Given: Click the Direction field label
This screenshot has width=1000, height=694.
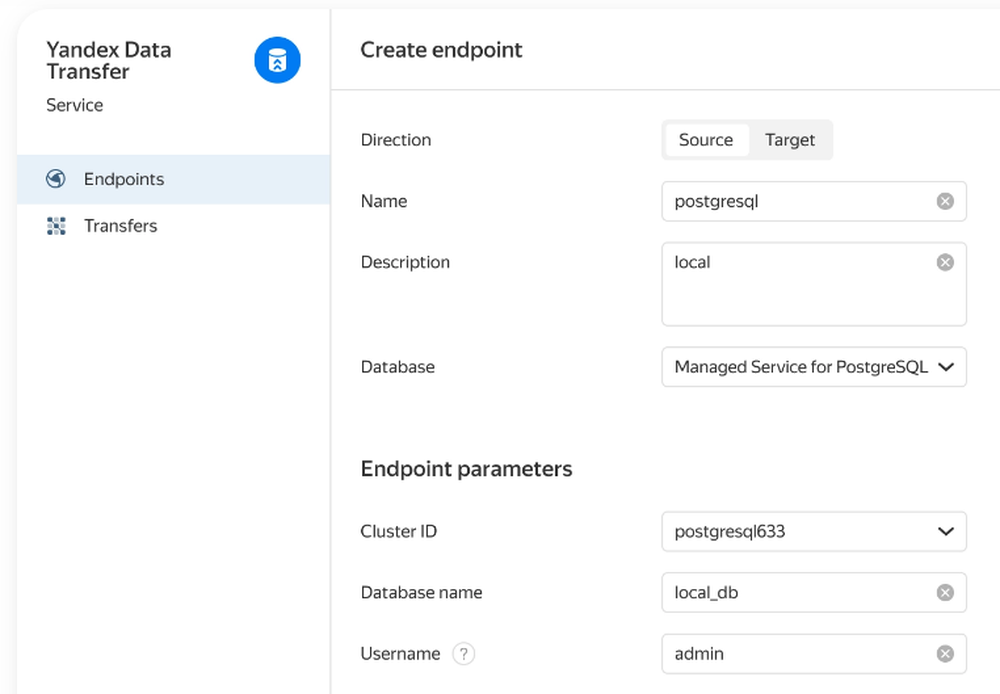Looking at the screenshot, I should tap(396, 140).
